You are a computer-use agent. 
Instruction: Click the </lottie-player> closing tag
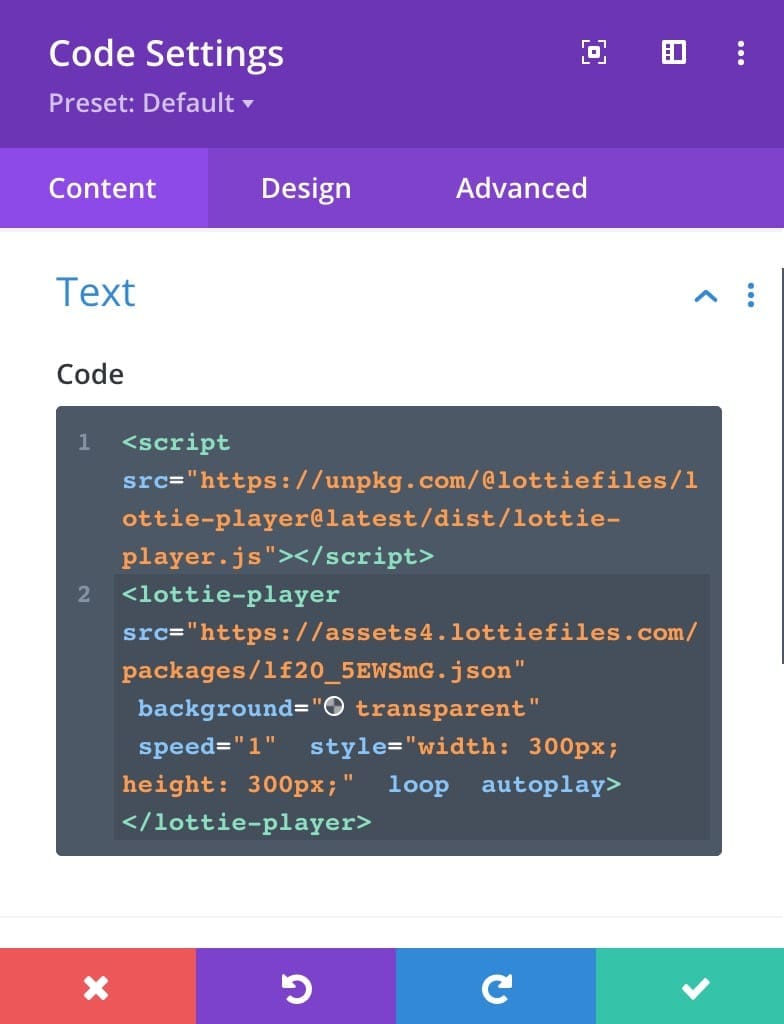click(x=246, y=822)
